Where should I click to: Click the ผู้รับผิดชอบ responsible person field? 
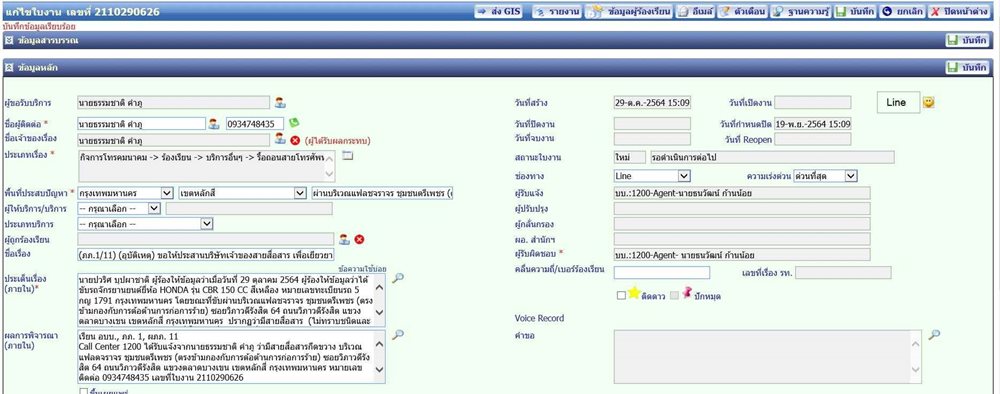click(742, 255)
